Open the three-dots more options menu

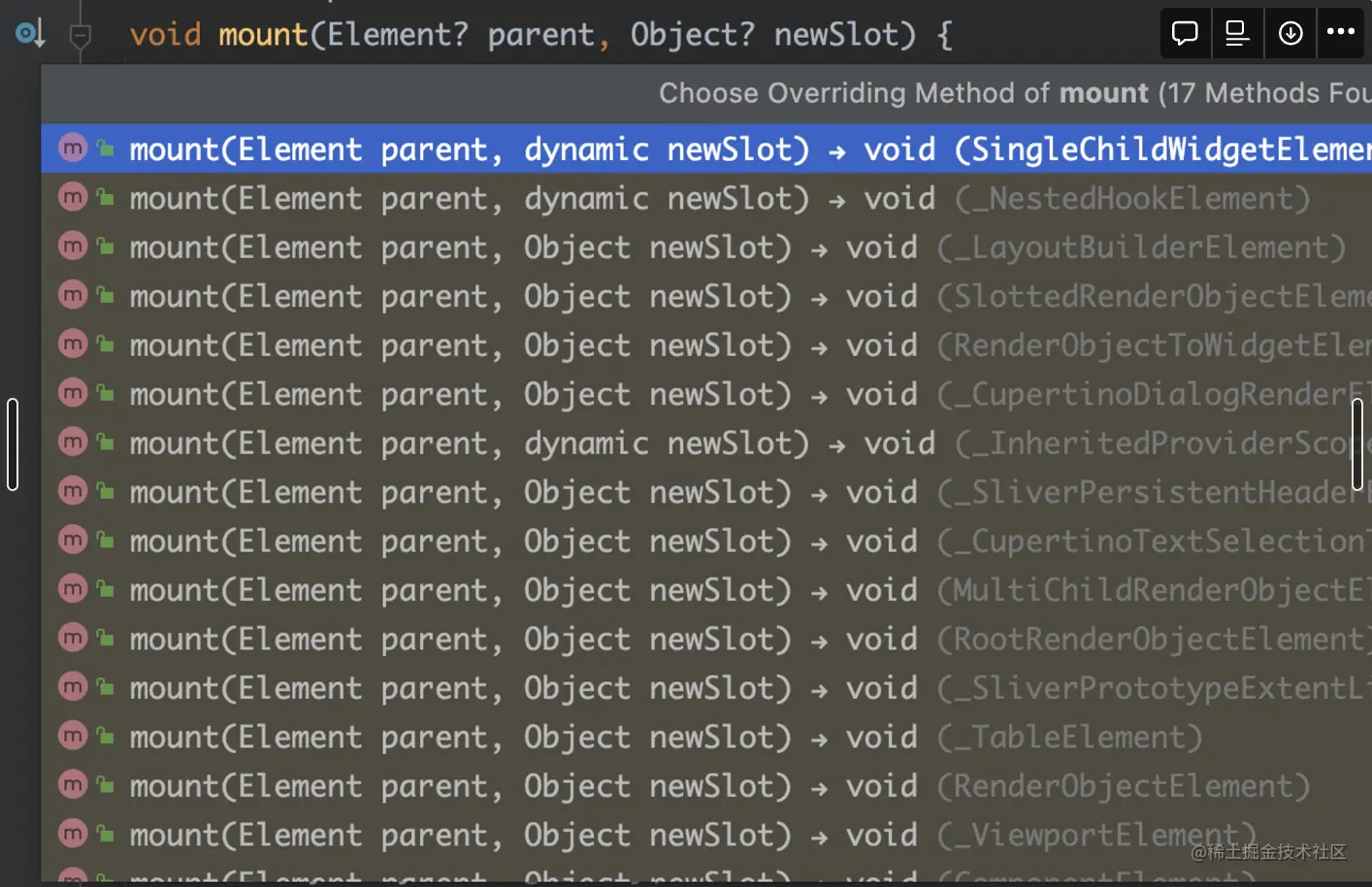click(x=1341, y=32)
